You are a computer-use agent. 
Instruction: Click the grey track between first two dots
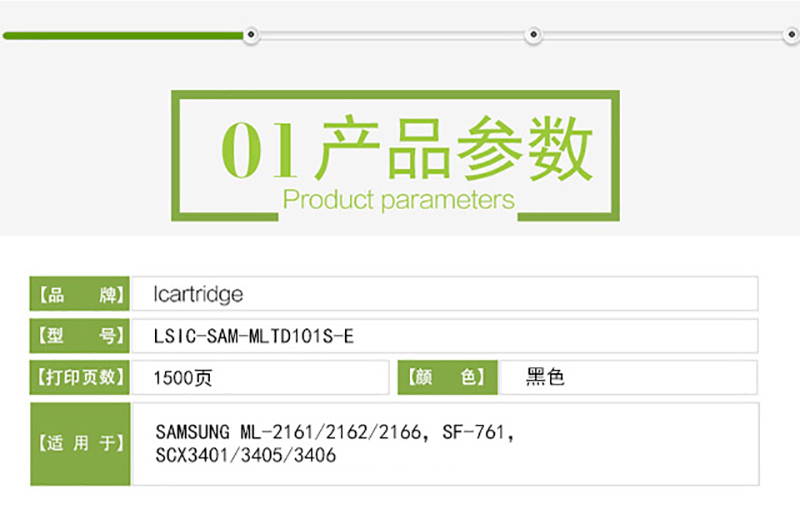392,35
